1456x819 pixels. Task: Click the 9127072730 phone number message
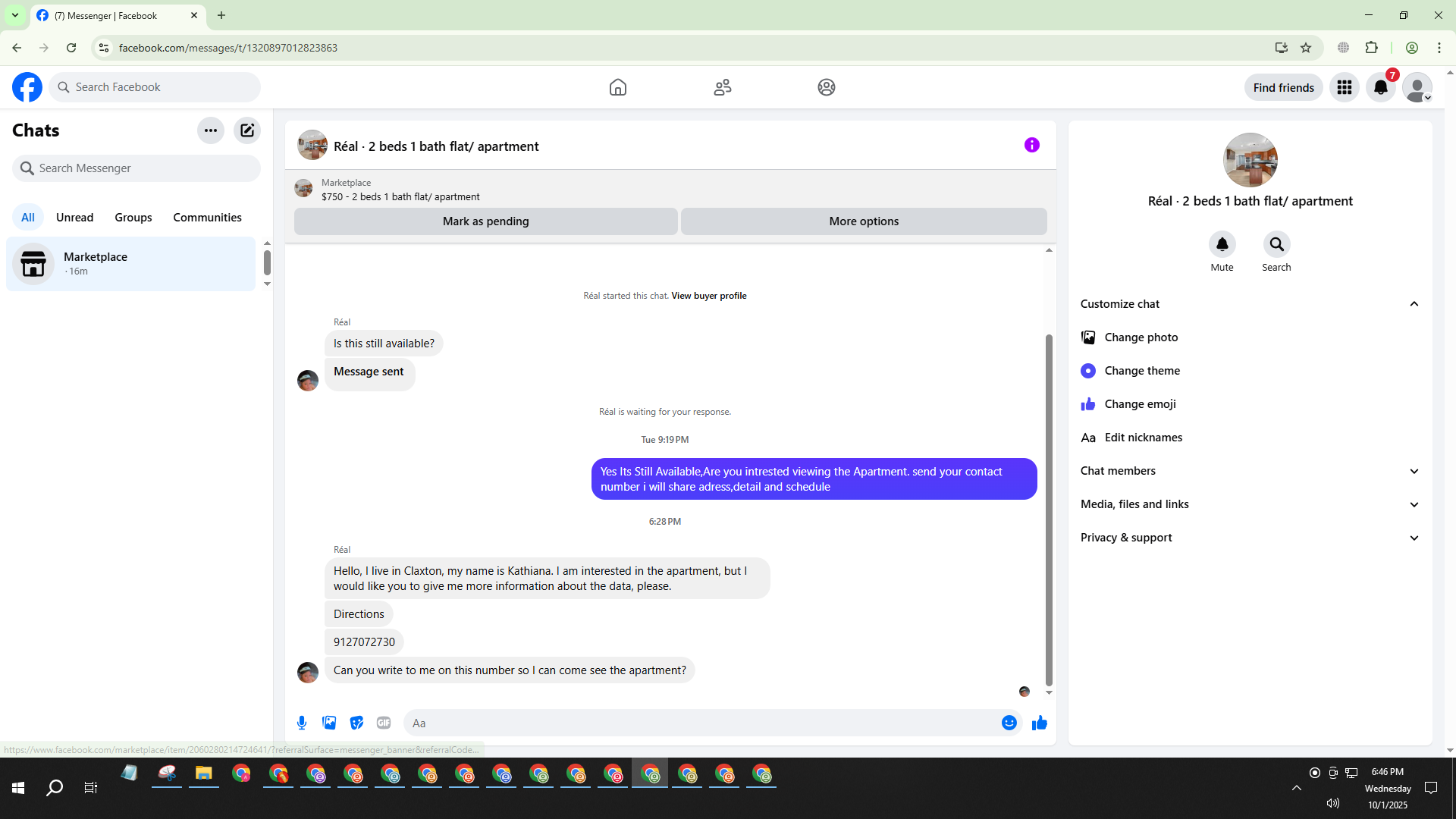pyautogui.click(x=364, y=642)
